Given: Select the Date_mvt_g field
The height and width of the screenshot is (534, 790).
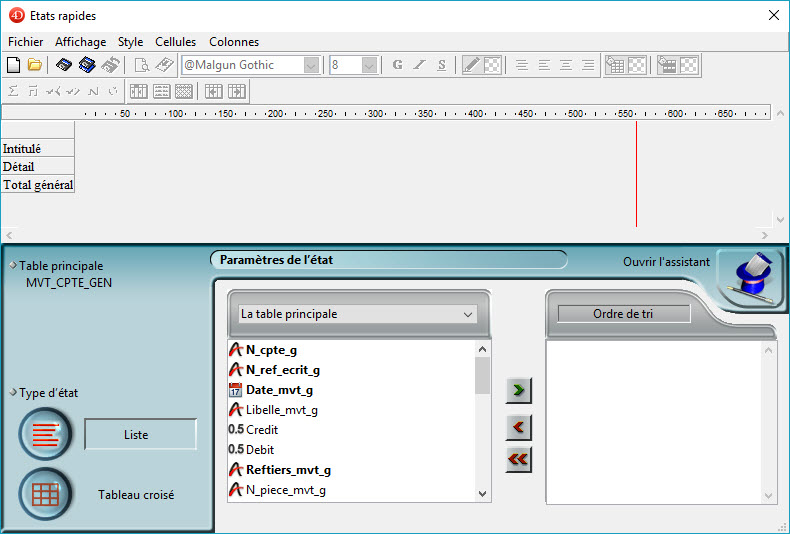Looking at the screenshot, I should pyautogui.click(x=277, y=390).
